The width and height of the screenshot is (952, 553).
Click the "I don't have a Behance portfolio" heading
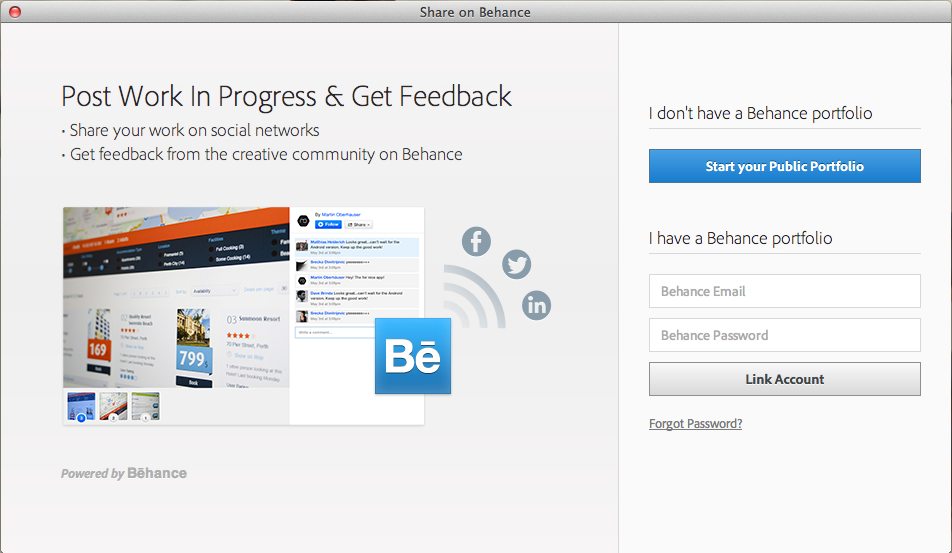pyautogui.click(x=760, y=113)
